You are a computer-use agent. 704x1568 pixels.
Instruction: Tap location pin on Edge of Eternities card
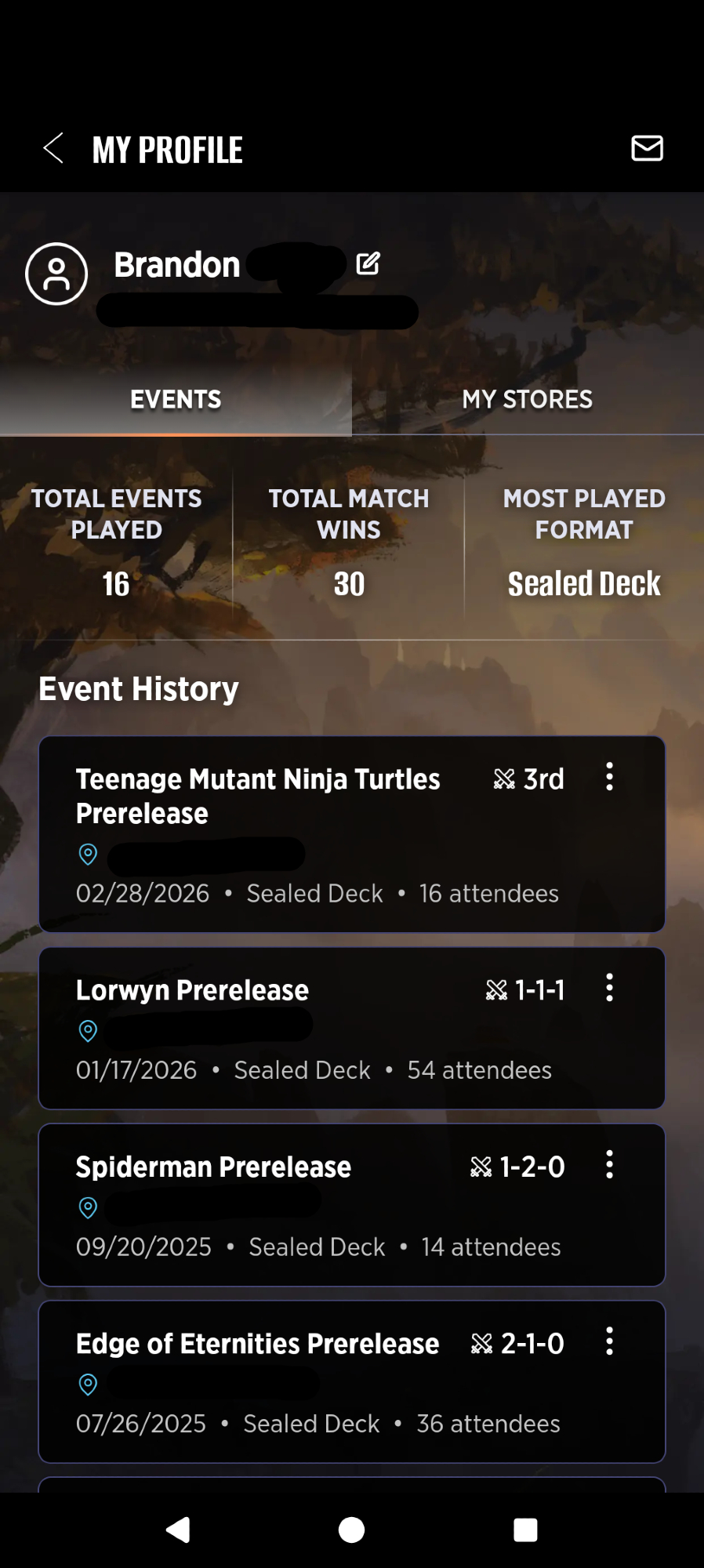[x=88, y=1384]
